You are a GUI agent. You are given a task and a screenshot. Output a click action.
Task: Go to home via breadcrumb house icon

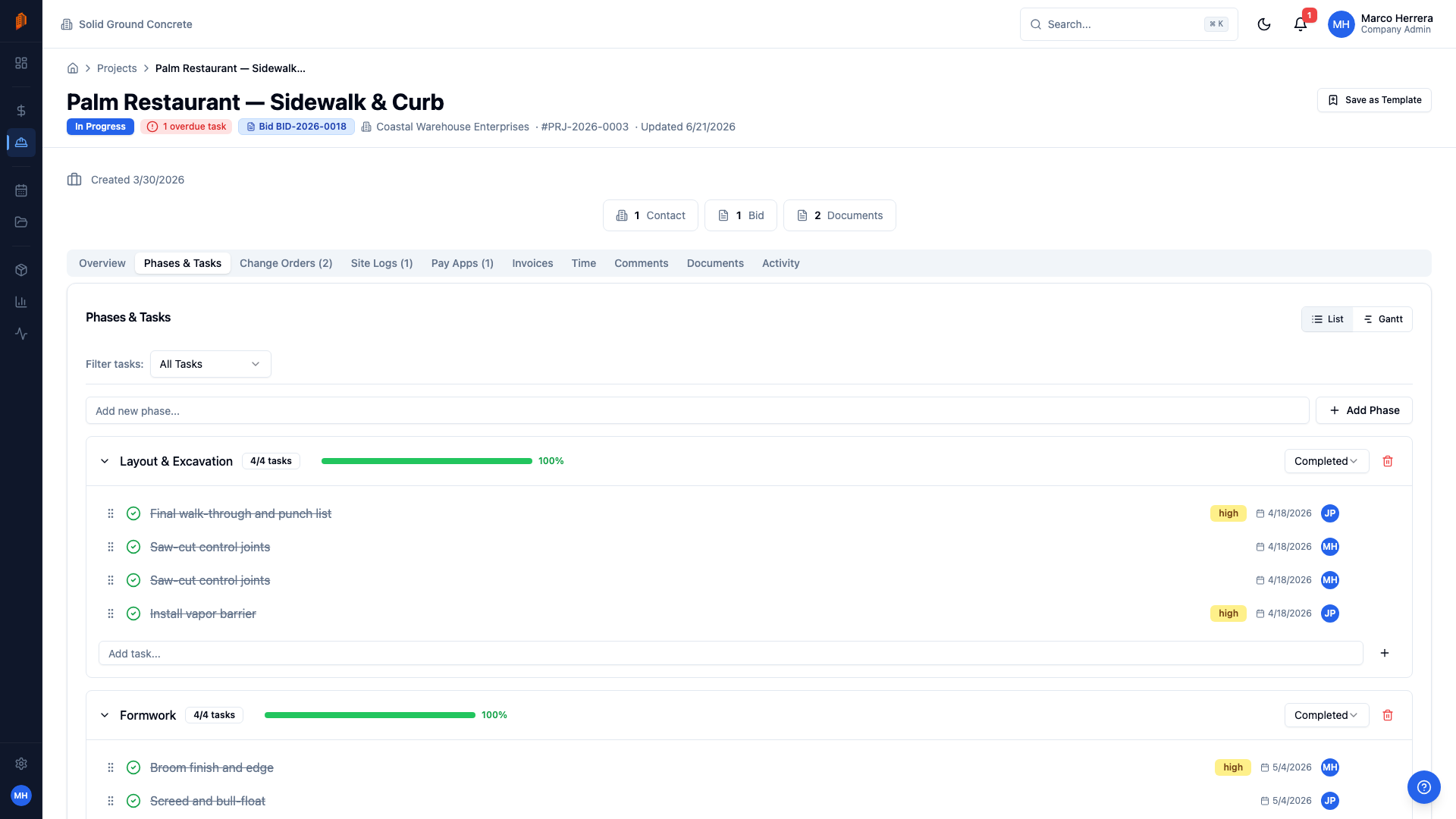[73, 68]
